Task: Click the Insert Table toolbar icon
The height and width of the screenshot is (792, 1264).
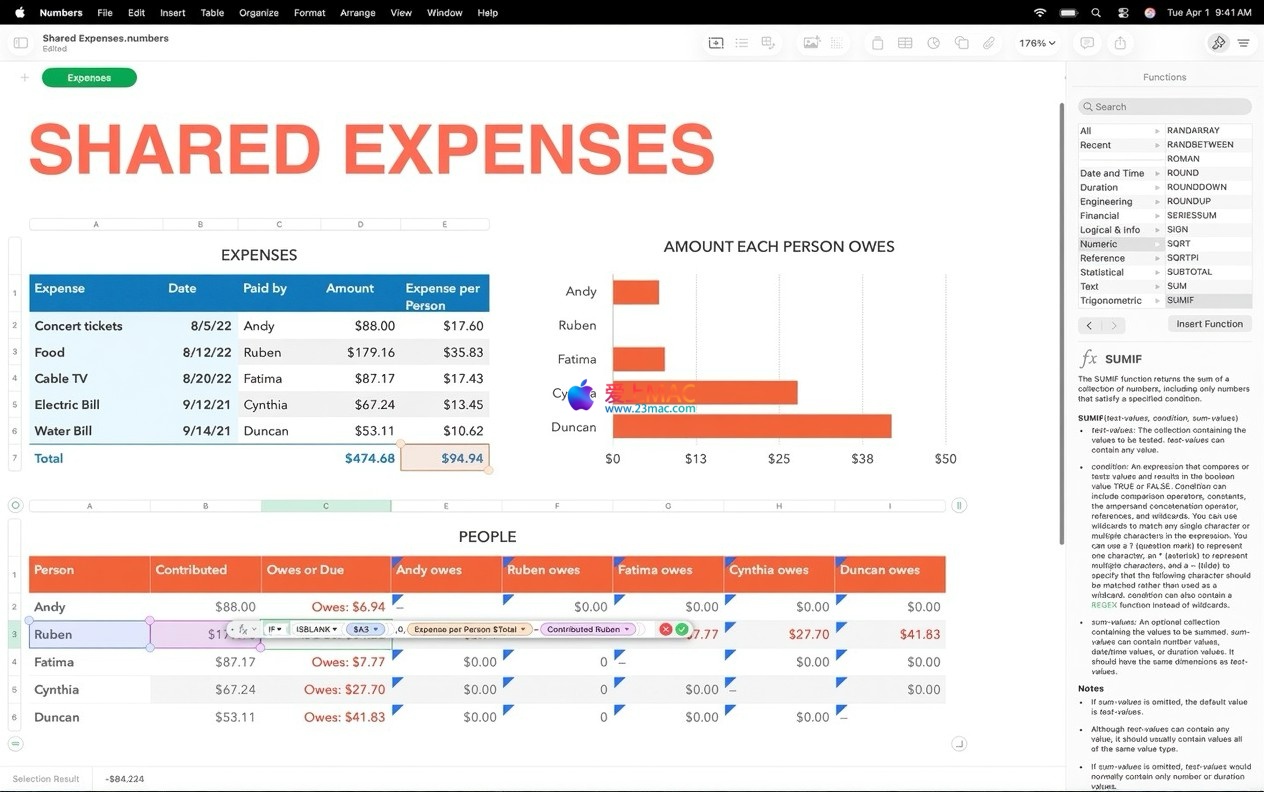Action: [x=904, y=43]
